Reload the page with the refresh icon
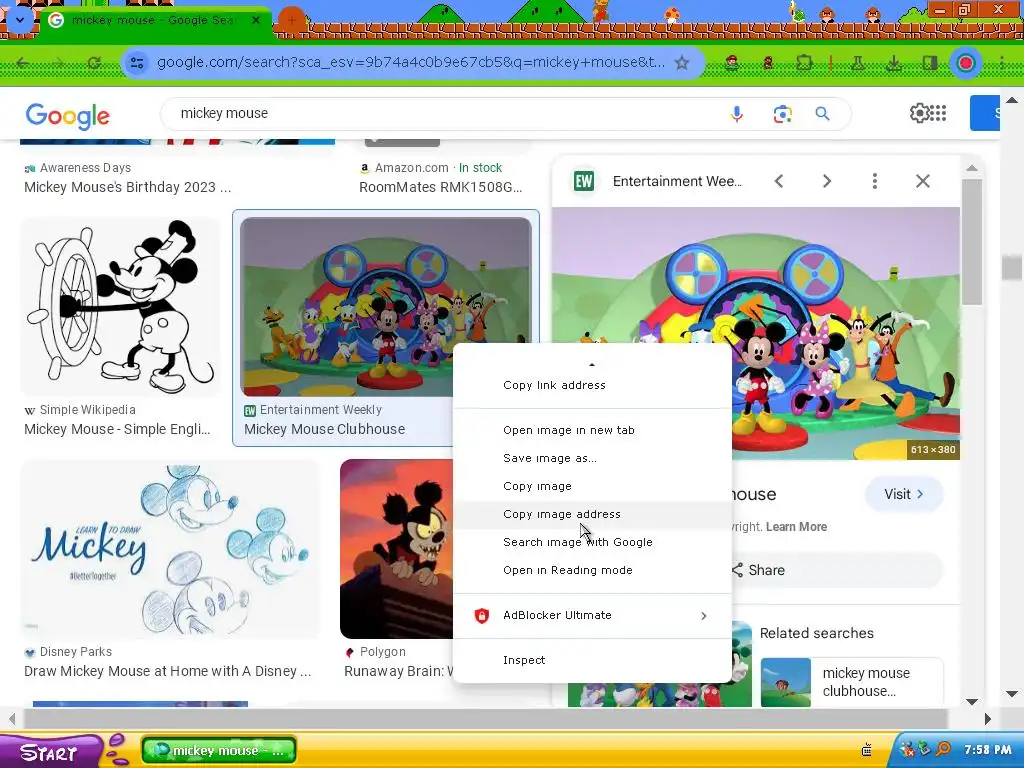The image size is (1024, 768). 94,63
